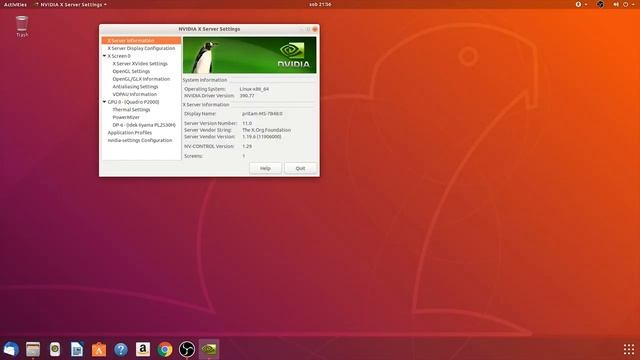This screenshot has height=360, width=640.
Task: Click the Help button
Action: (x=265, y=169)
